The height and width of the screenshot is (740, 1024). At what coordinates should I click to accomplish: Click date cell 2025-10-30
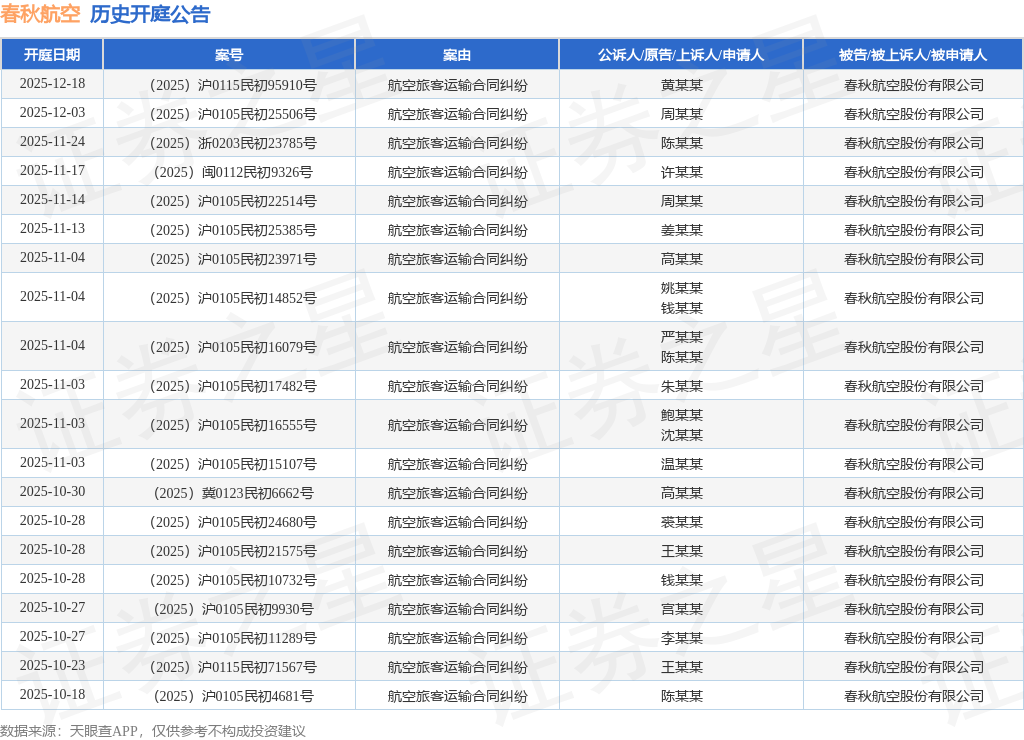(x=52, y=492)
